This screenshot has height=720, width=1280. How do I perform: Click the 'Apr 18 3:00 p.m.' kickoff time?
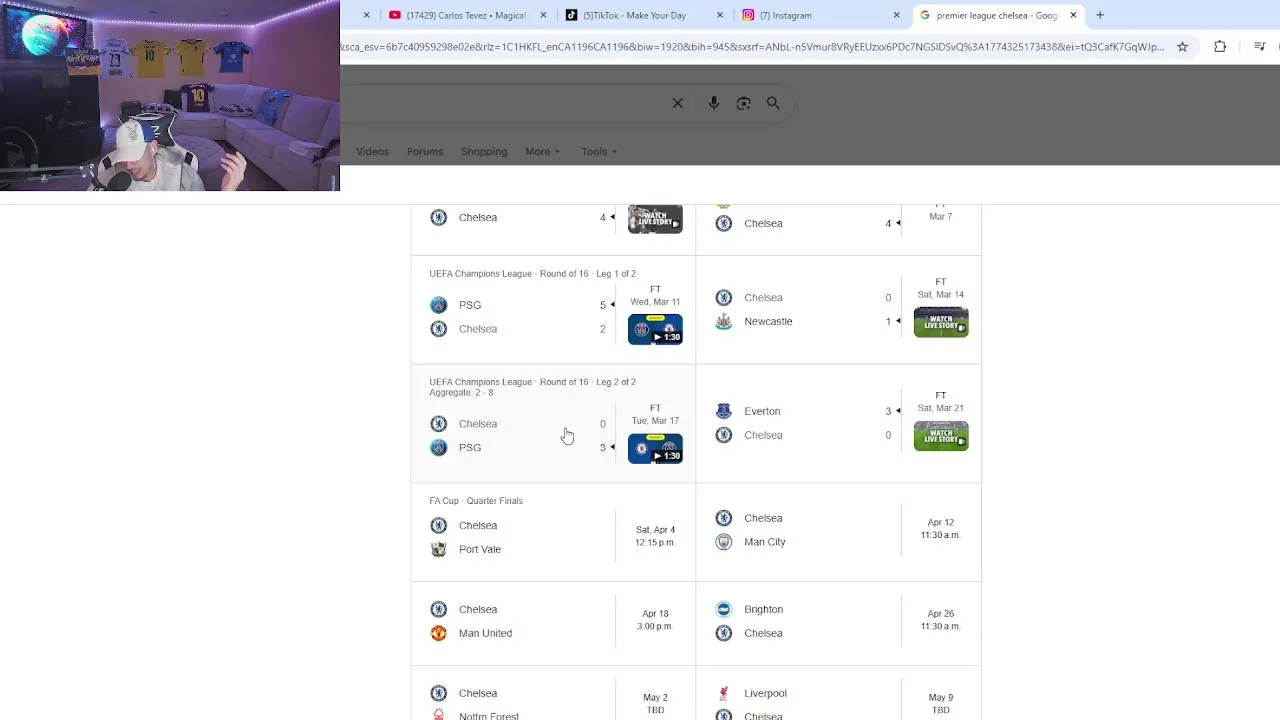tap(655, 620)
